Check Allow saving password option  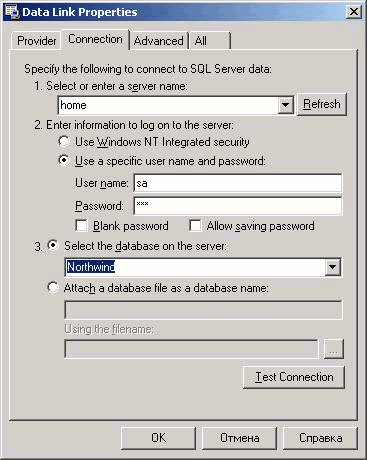click(x=195, y=226)
